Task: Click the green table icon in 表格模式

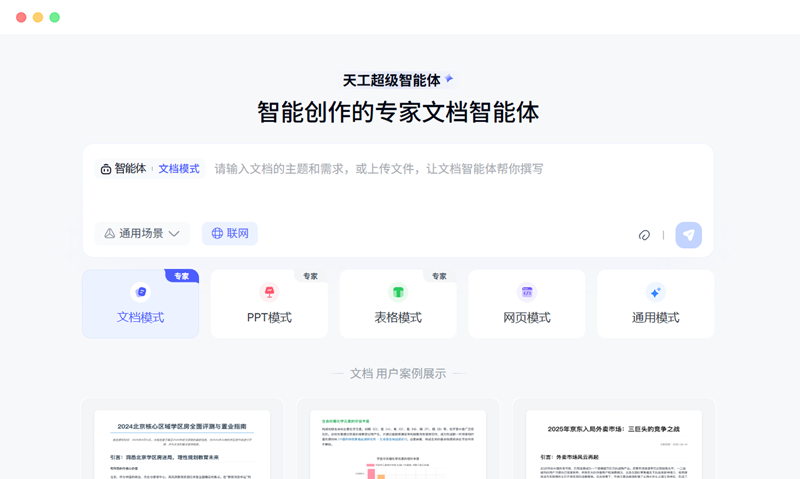Action: point(398,292)
